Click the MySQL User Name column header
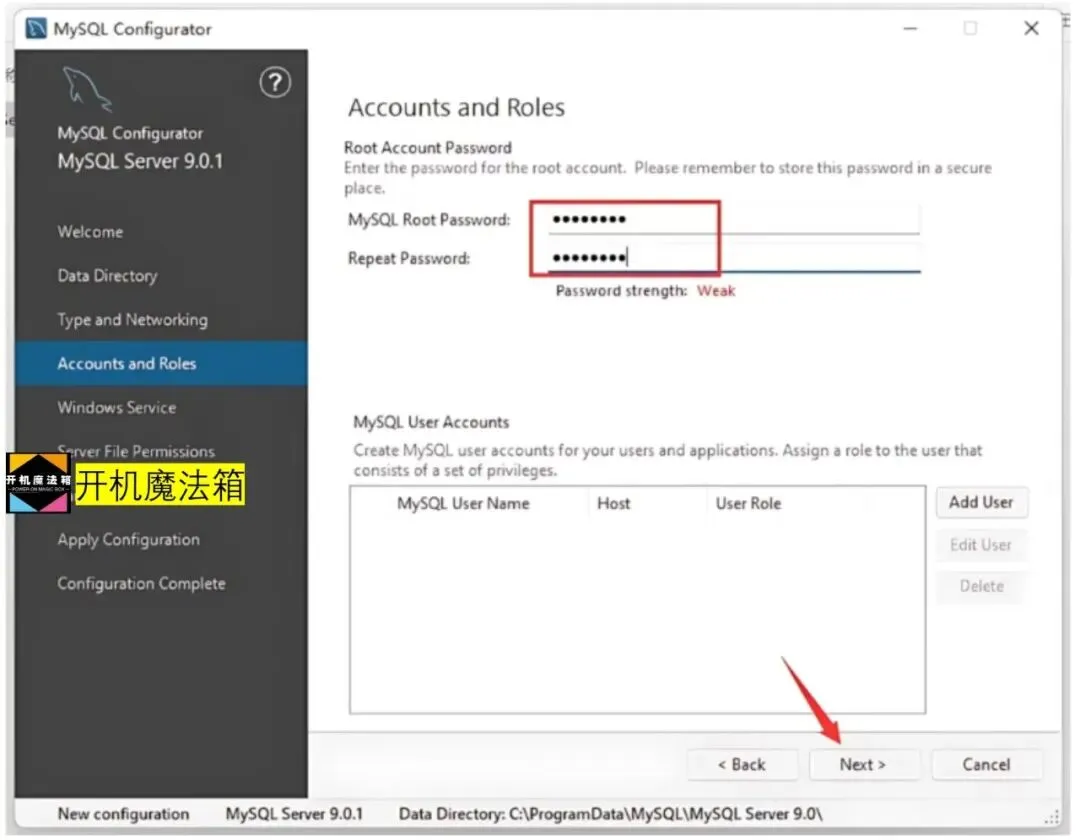Viewport: 1080px width, 840px height. point(463,504)
